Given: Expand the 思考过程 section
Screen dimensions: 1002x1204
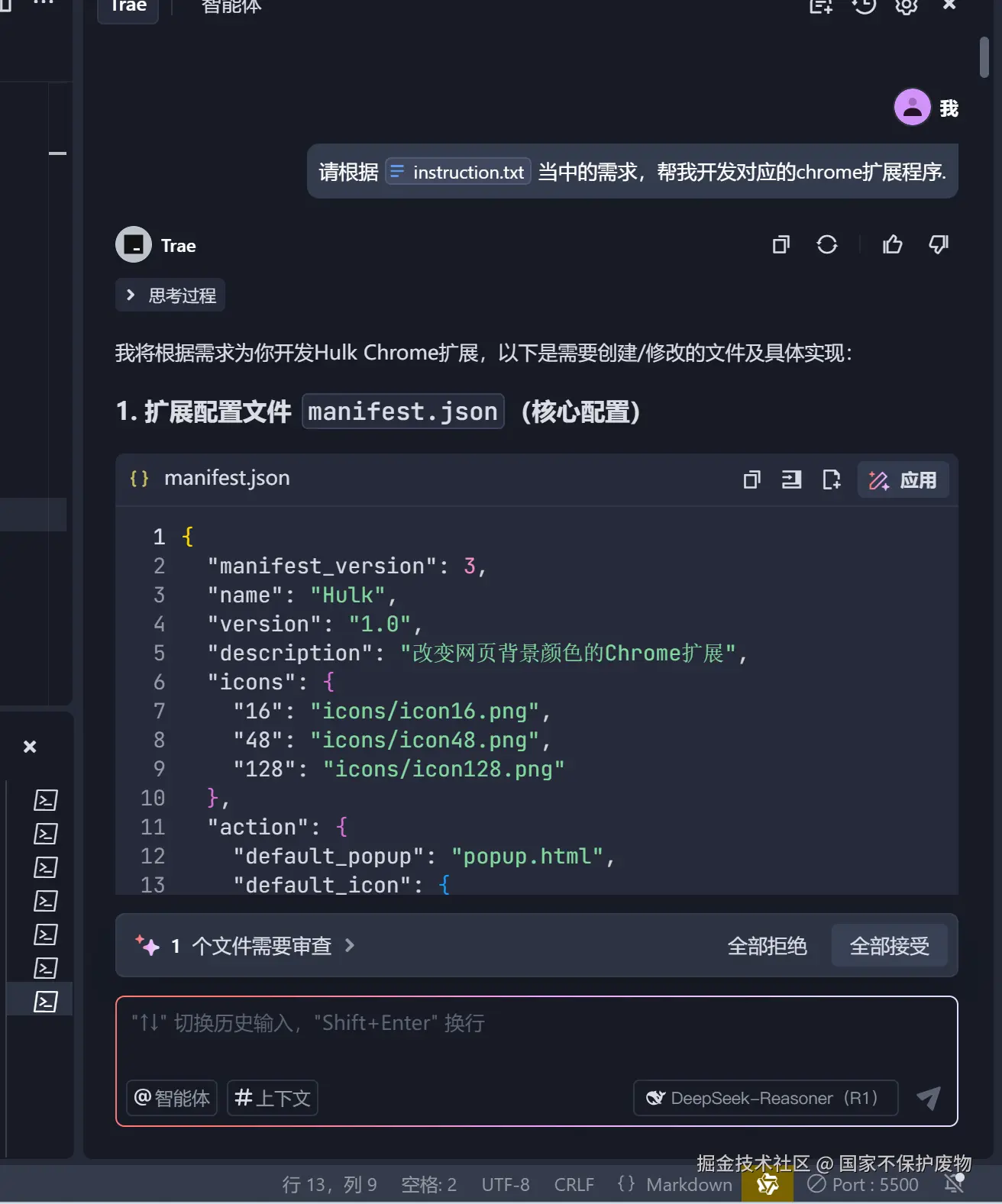Looking at the screenshot, I should tap(170, 295).
